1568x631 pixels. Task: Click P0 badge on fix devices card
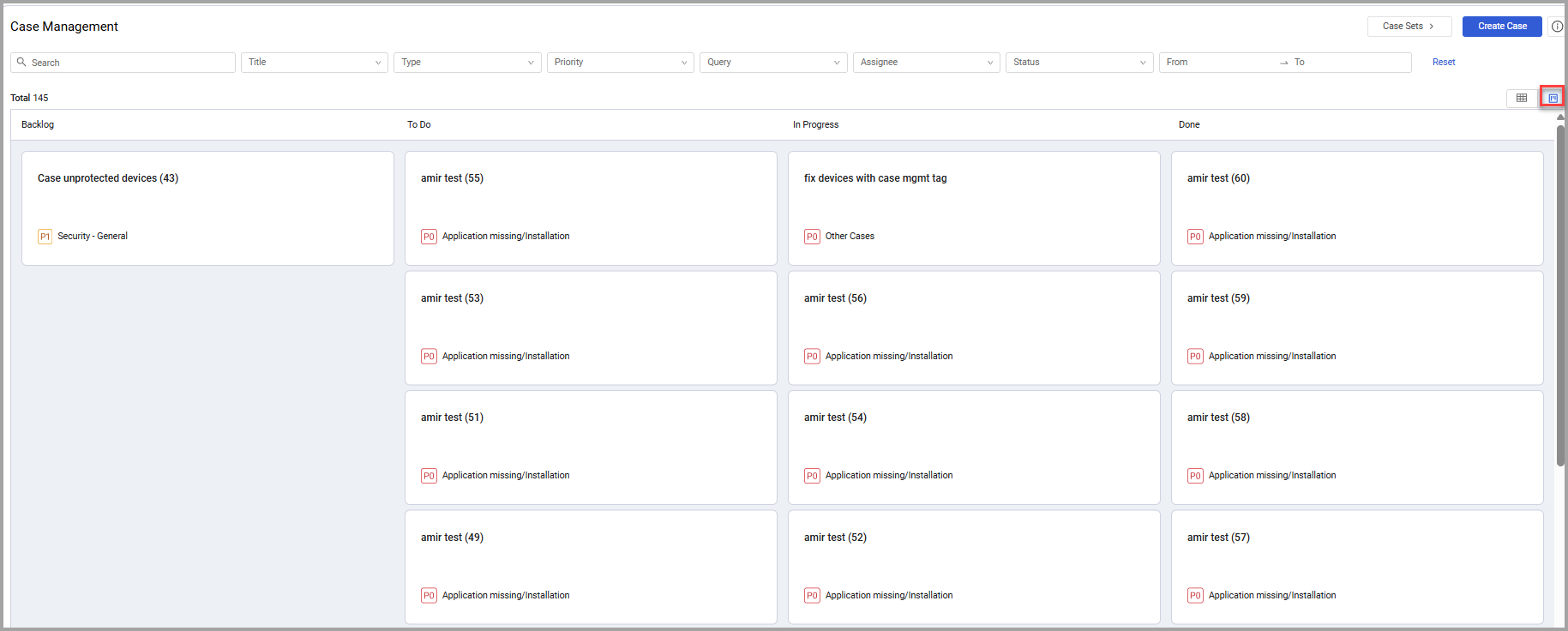click(x=812, y=237)
